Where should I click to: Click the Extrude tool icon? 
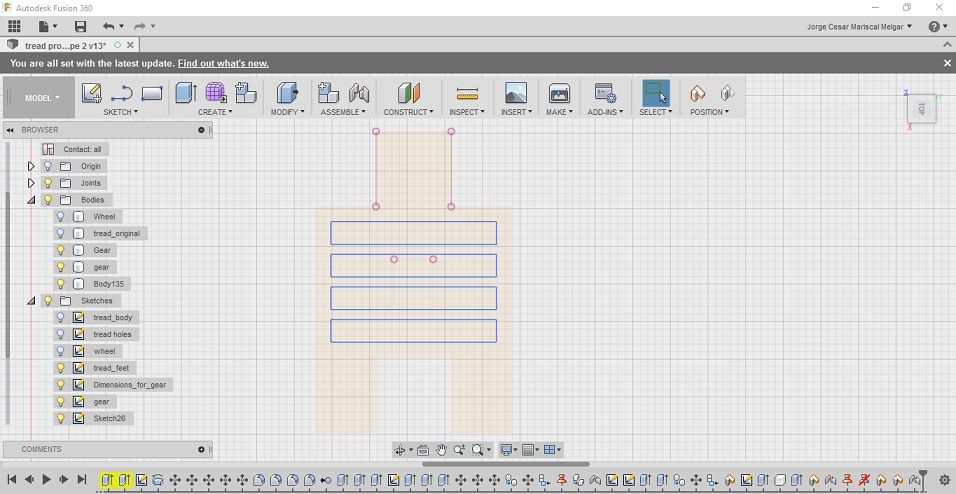[185, 93]
